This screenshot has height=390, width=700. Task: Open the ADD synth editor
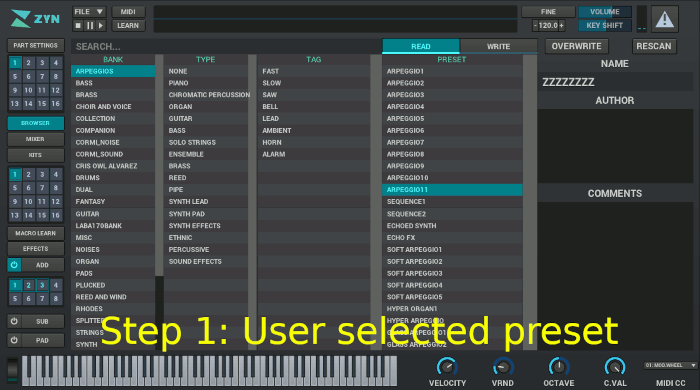[42, 265]
